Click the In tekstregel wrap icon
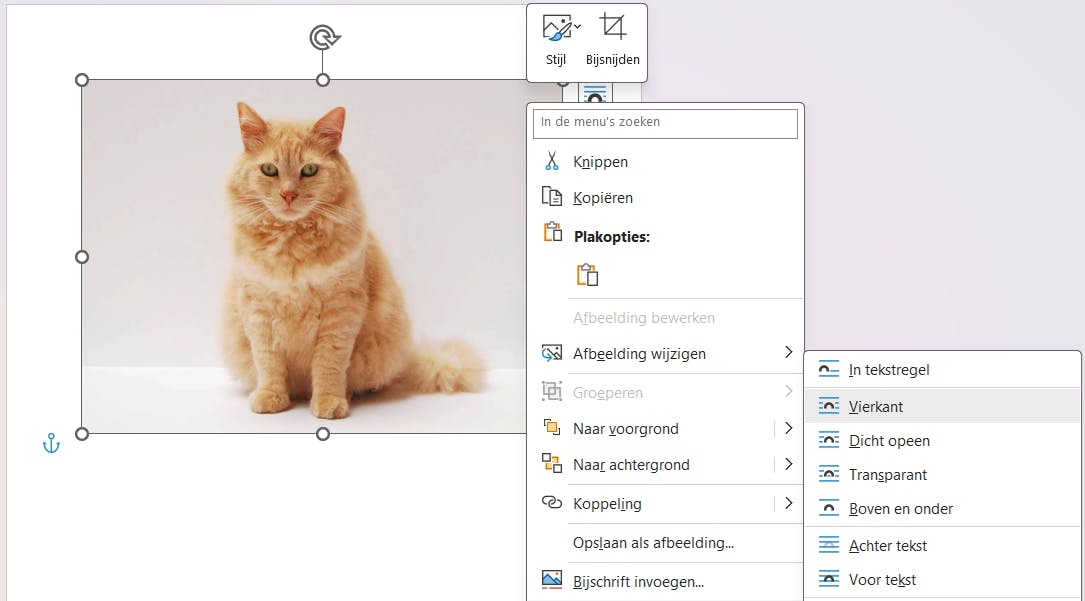The height and width of the screenshot is (601, 1085). coord(828,369)
